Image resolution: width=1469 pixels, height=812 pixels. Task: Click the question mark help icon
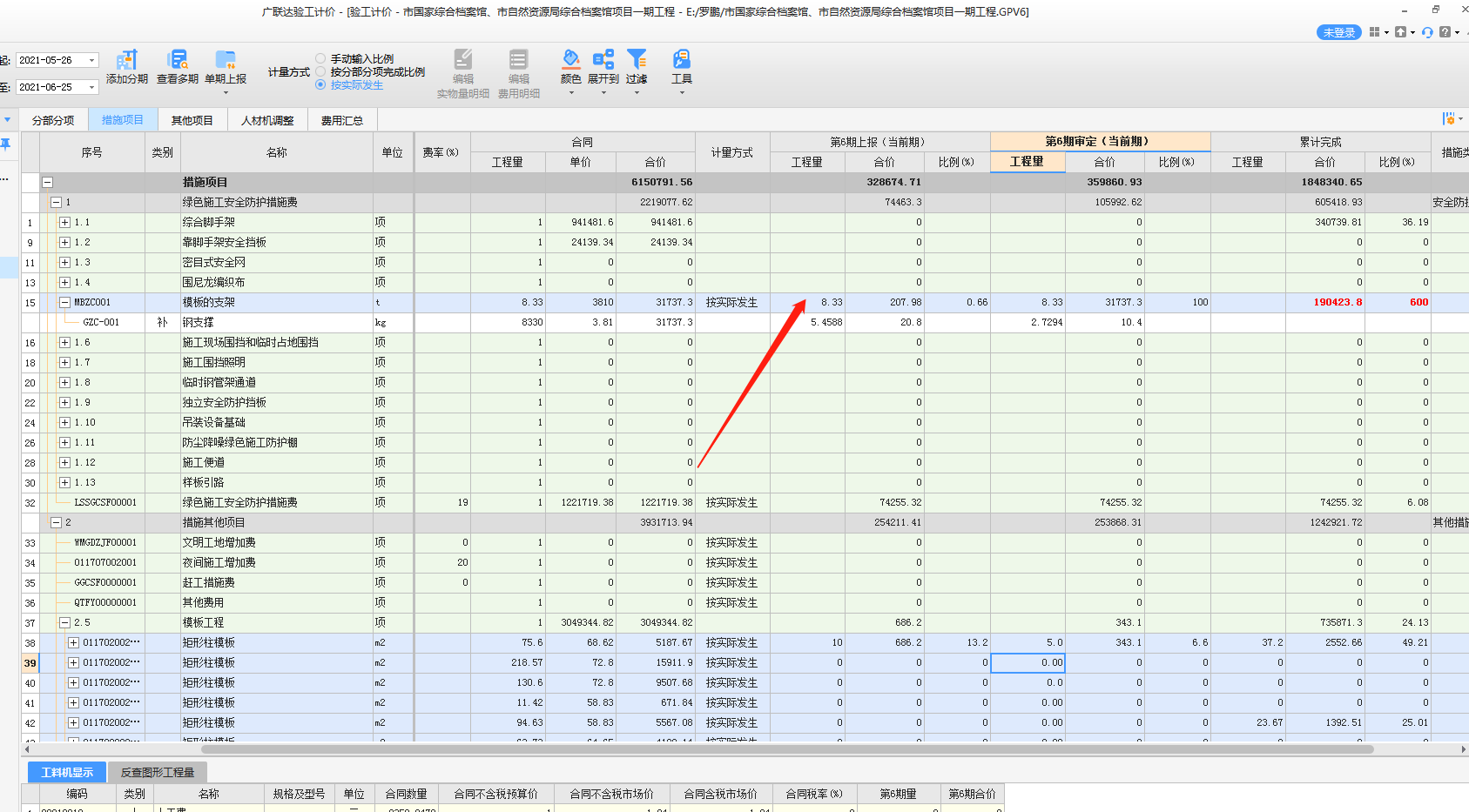1445,32
